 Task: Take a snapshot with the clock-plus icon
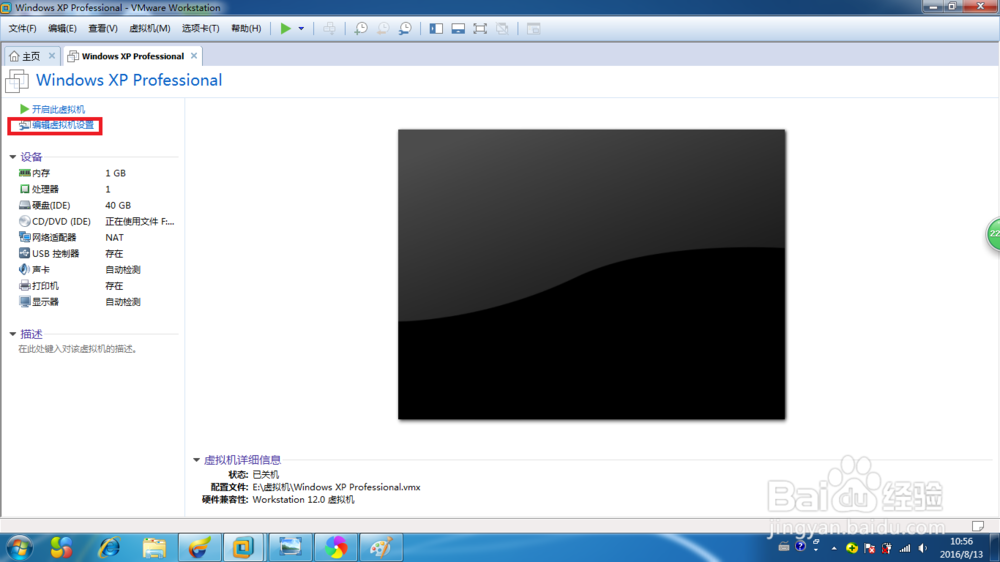click(361, 28)
